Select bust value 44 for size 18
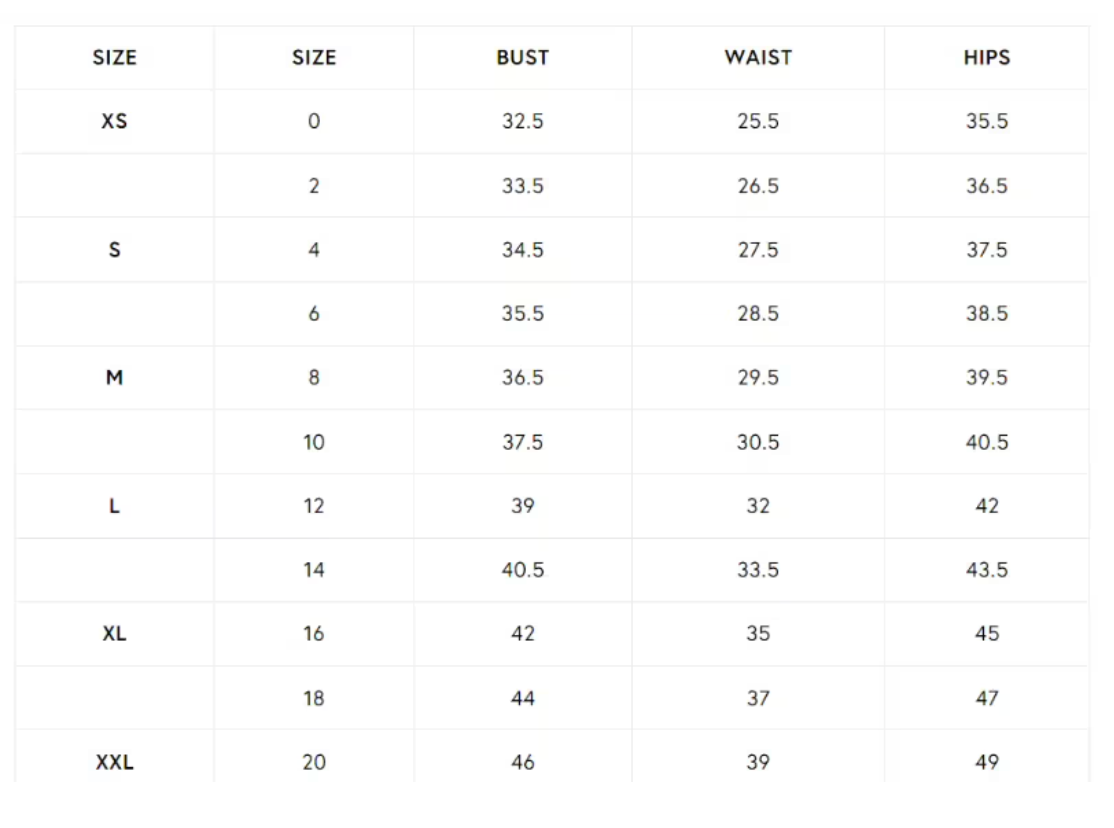The height and width of the screenshot is (828, 1114). [x=522, y=698]
